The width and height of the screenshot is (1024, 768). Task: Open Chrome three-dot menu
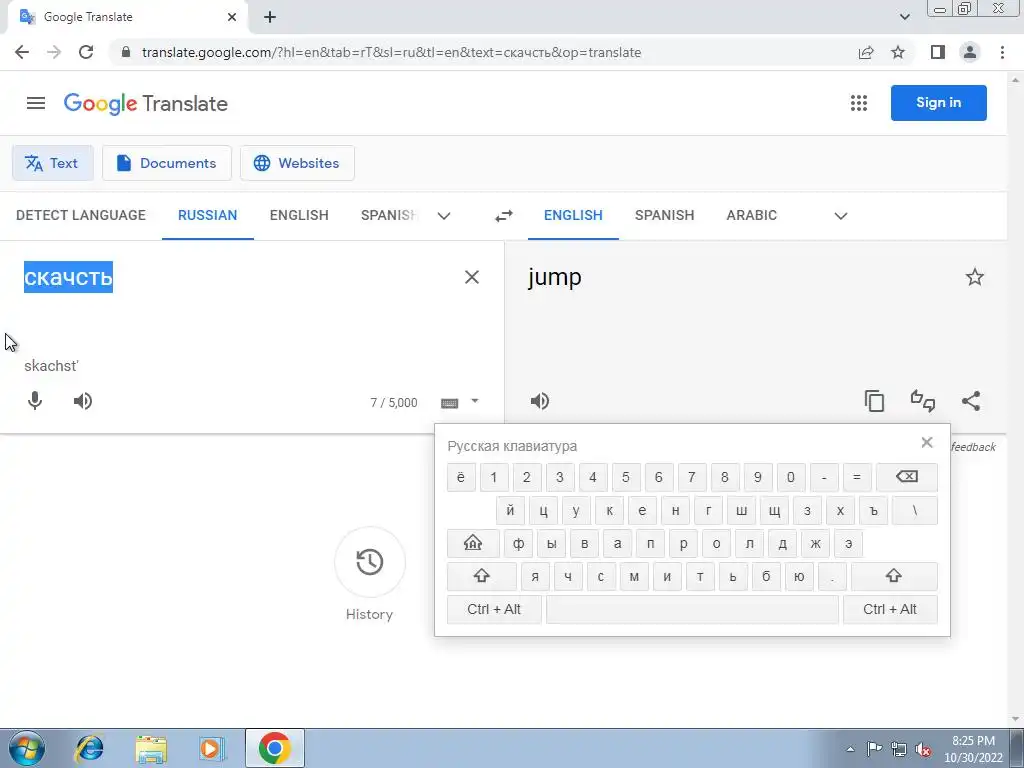[x=1002, y=52]
